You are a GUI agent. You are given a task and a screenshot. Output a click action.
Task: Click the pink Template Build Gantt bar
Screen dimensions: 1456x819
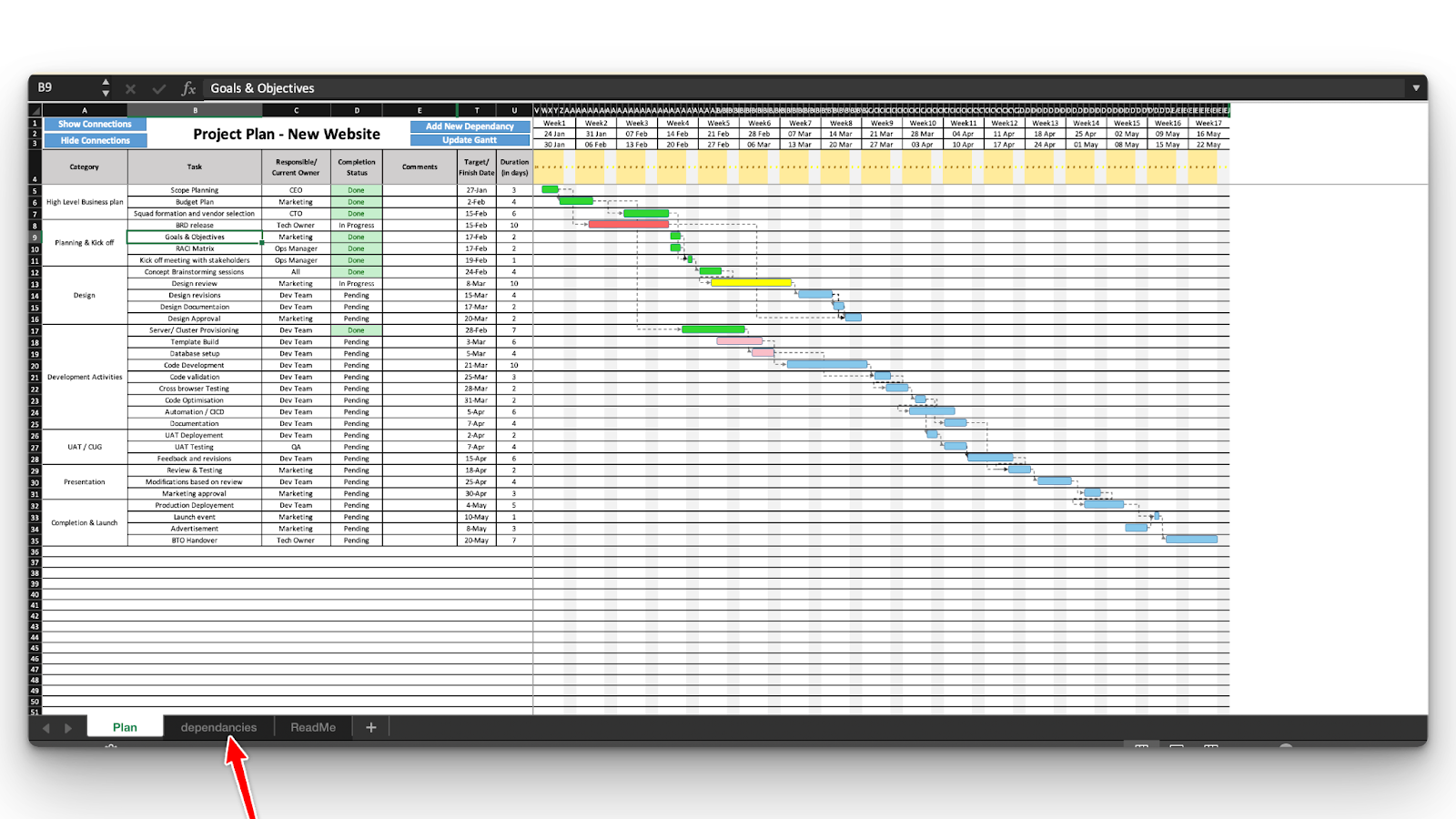coord(740,341)
